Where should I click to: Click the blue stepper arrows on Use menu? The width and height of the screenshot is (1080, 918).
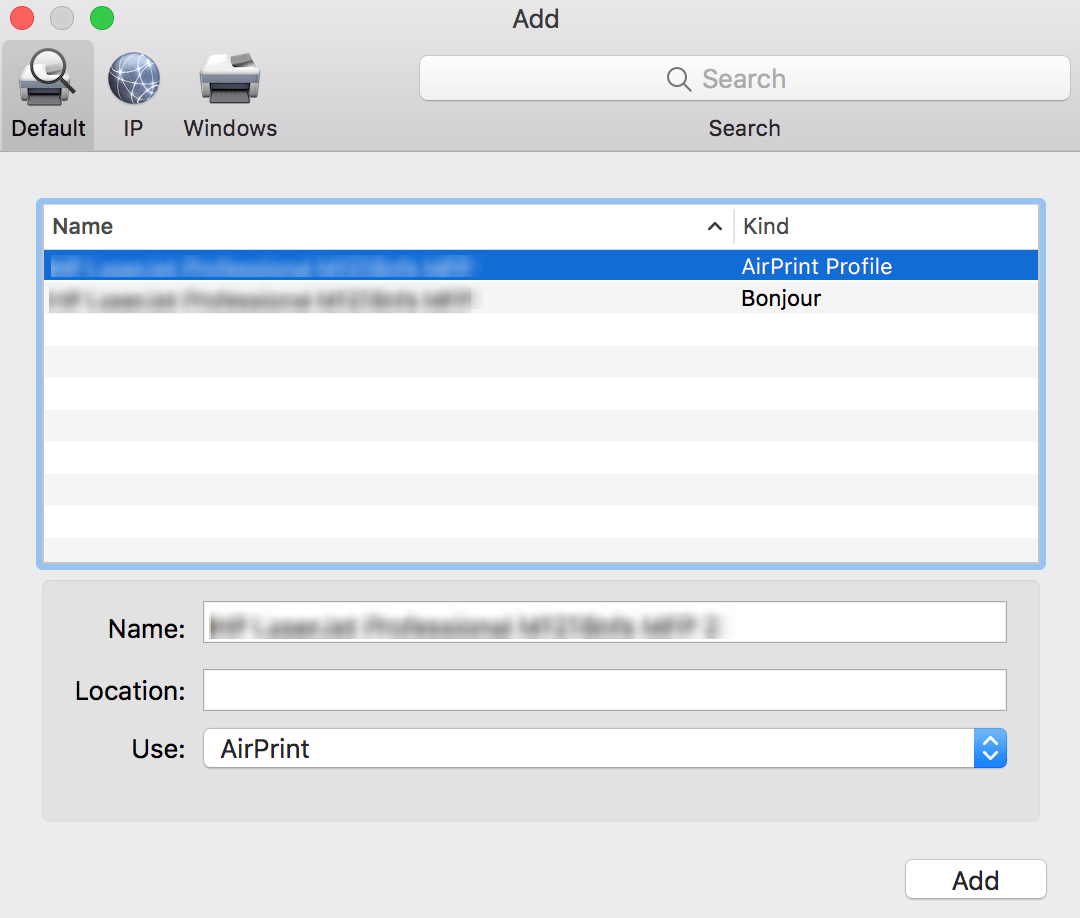click(989, 748)
